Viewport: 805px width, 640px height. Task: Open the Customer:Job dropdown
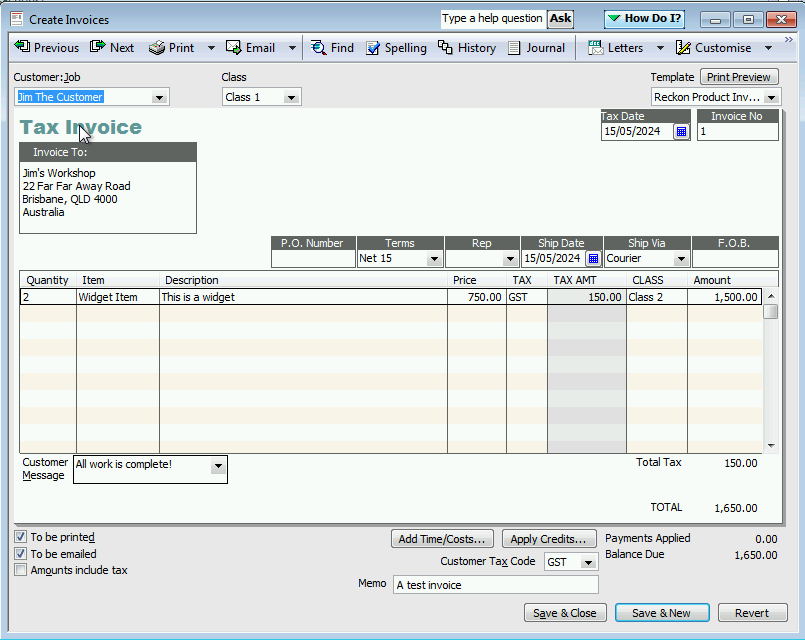click(159, 98)
